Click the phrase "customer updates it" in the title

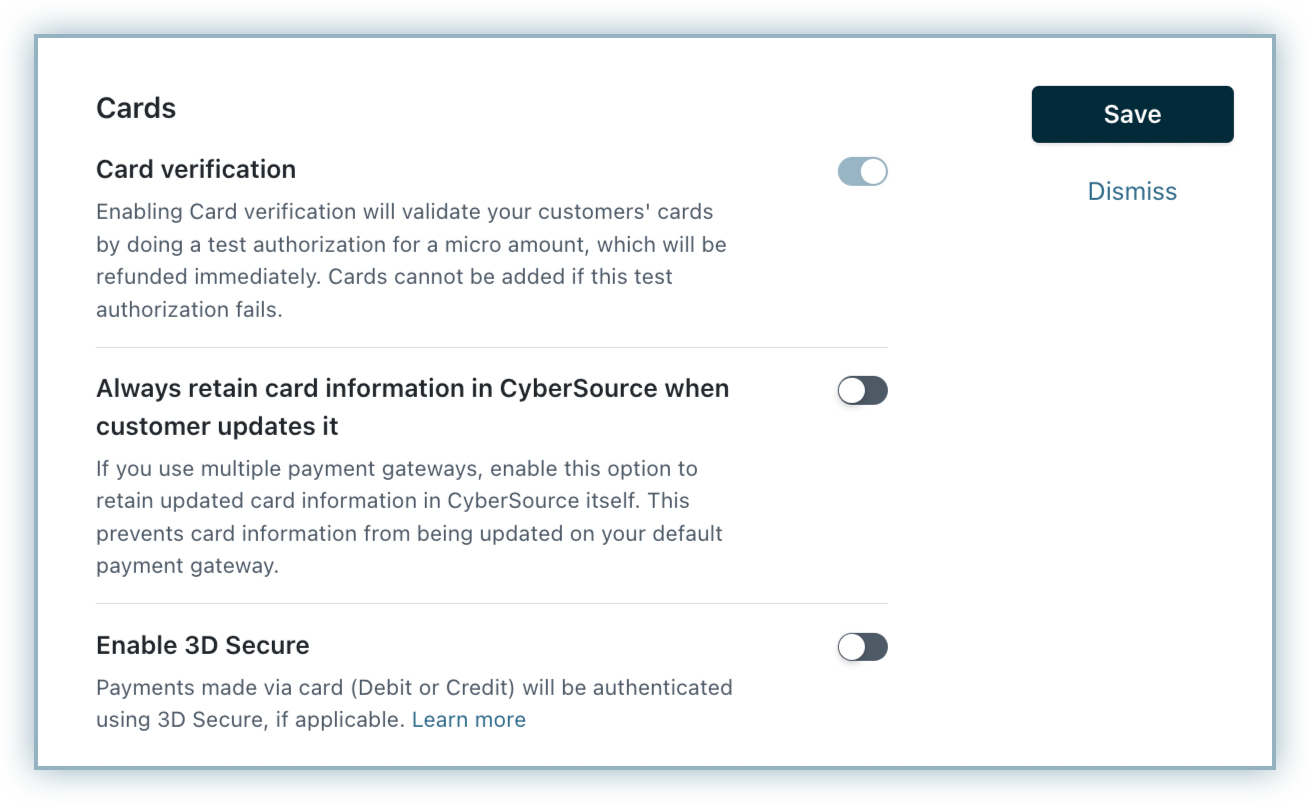(217, 426)
